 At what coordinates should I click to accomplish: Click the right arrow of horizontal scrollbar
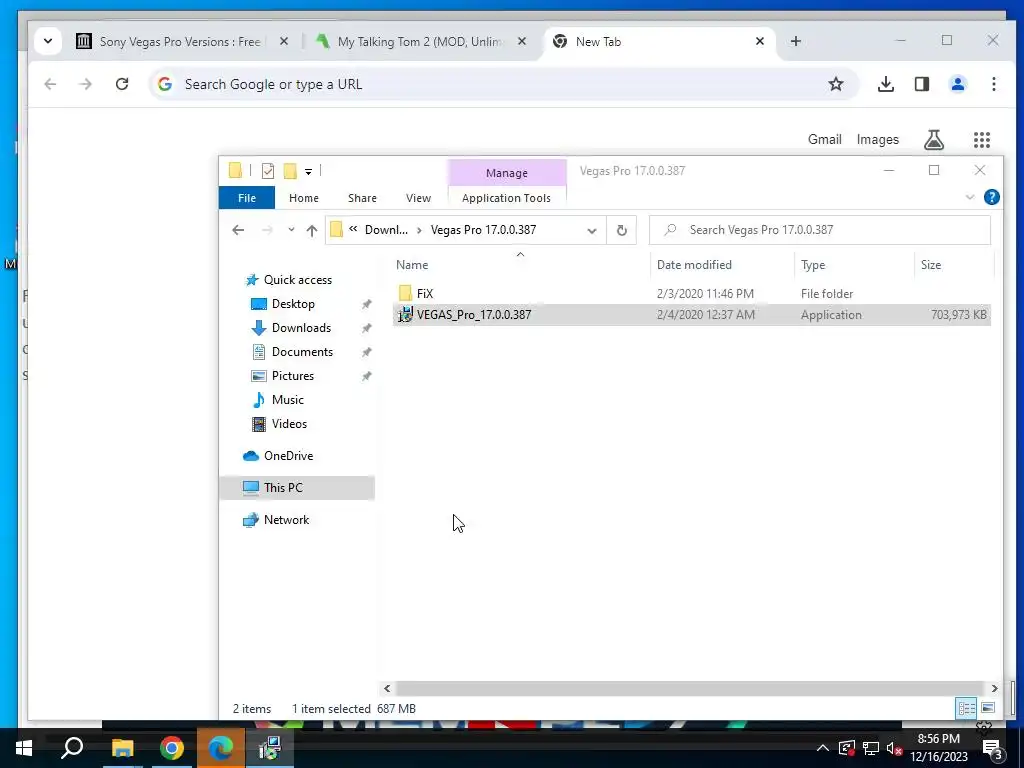(994, 688)
